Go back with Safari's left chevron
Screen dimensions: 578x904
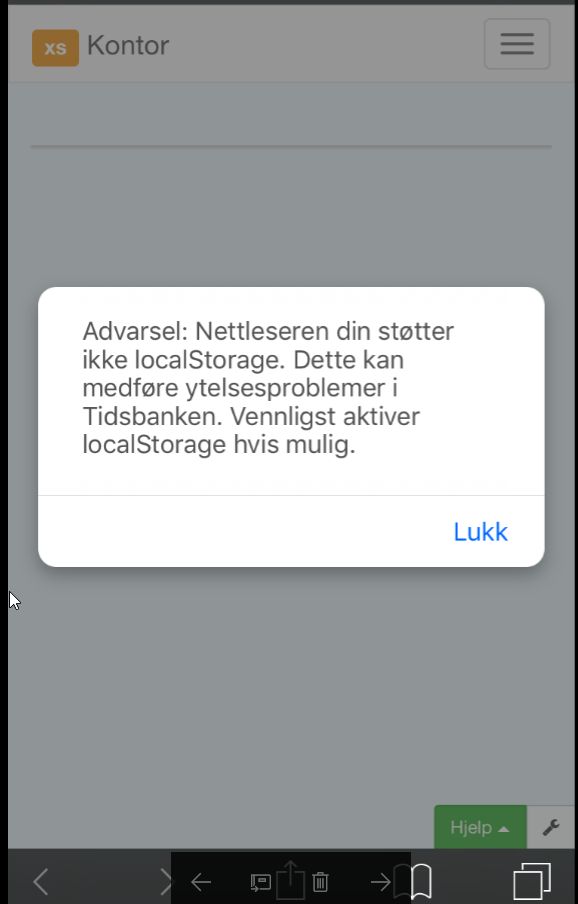[x=41, y=882]
